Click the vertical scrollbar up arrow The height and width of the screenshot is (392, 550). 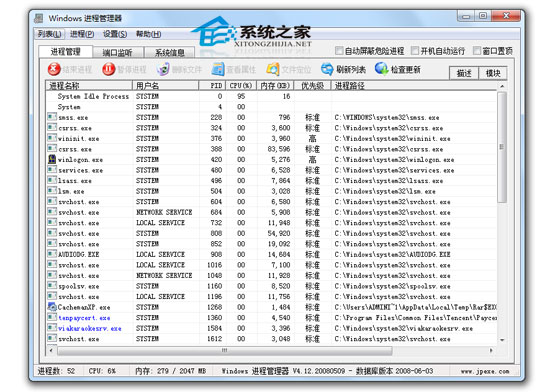coord(502,86)
